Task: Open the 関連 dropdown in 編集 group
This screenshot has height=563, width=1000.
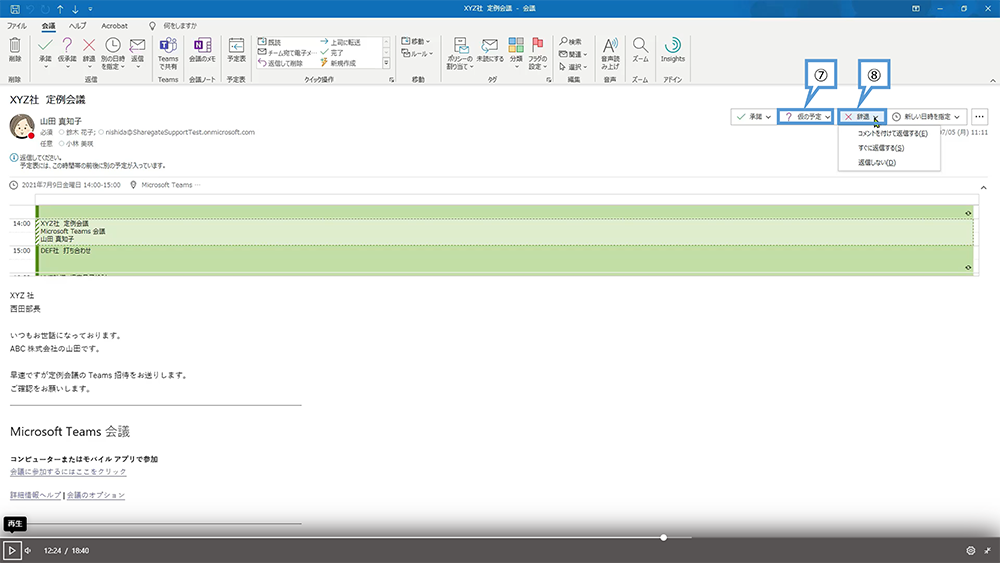Action: coord(573,54)
